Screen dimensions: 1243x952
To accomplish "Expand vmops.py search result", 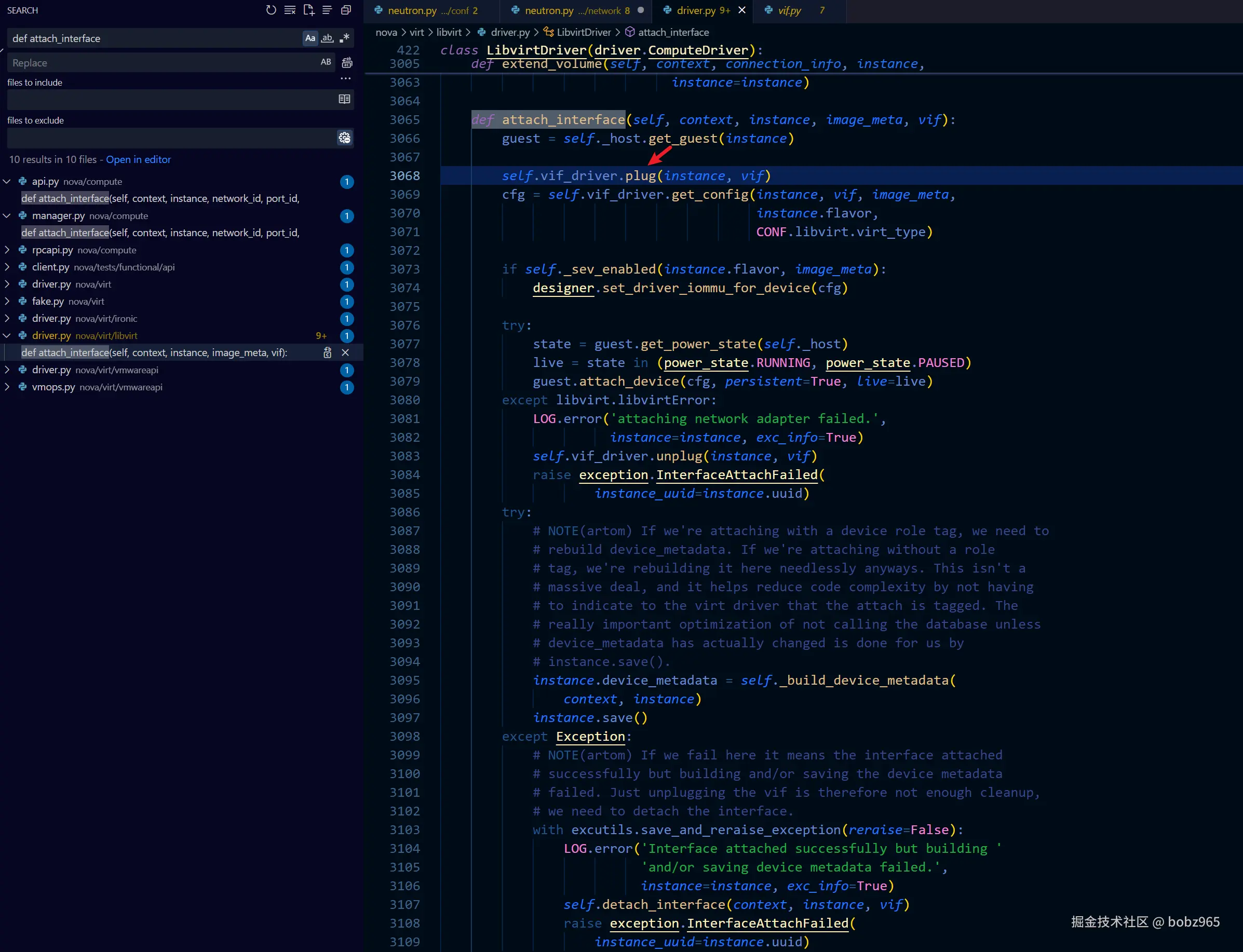I will pos(7,387).
